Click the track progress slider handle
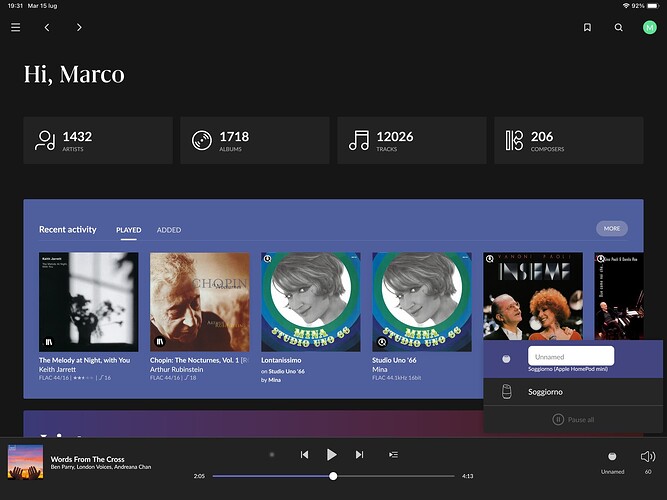This screenshot has width=667, height=500. coord(333,476)
